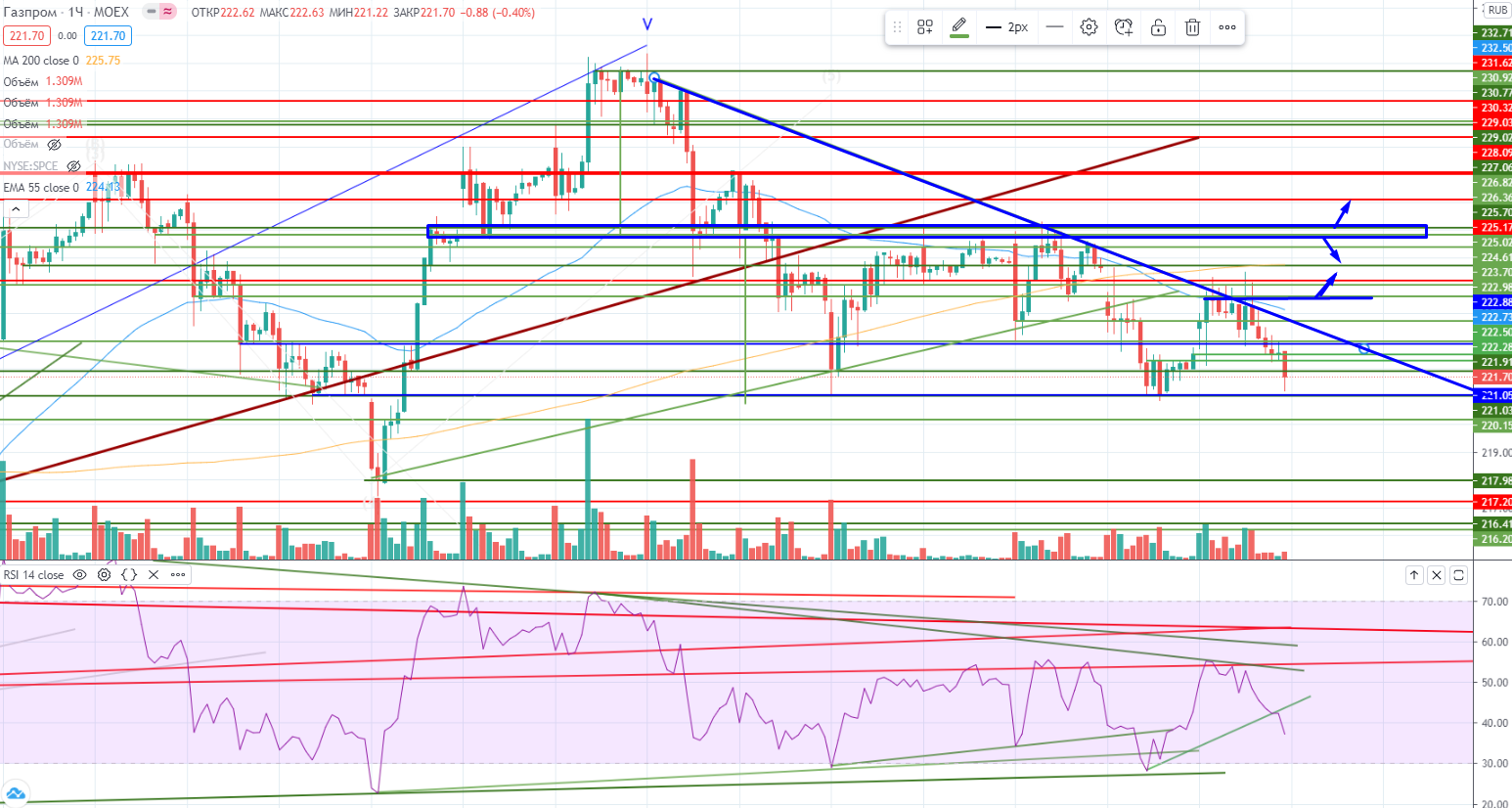This screenshot has width=1512, height=808.
Task: Open drawing settings gear in floating toolbar
Action: coord(1089,27)
